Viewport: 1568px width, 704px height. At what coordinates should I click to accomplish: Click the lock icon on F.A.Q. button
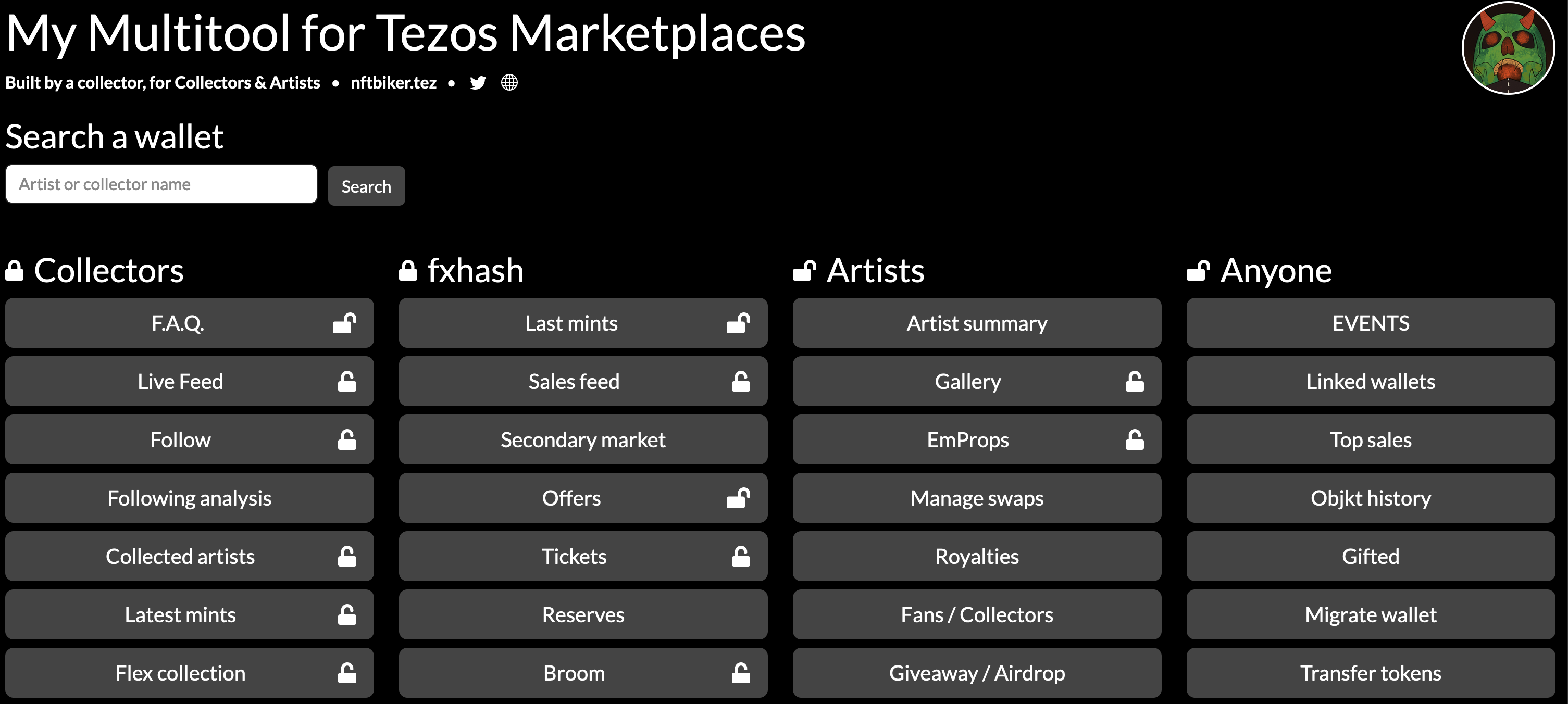[344, 323]
